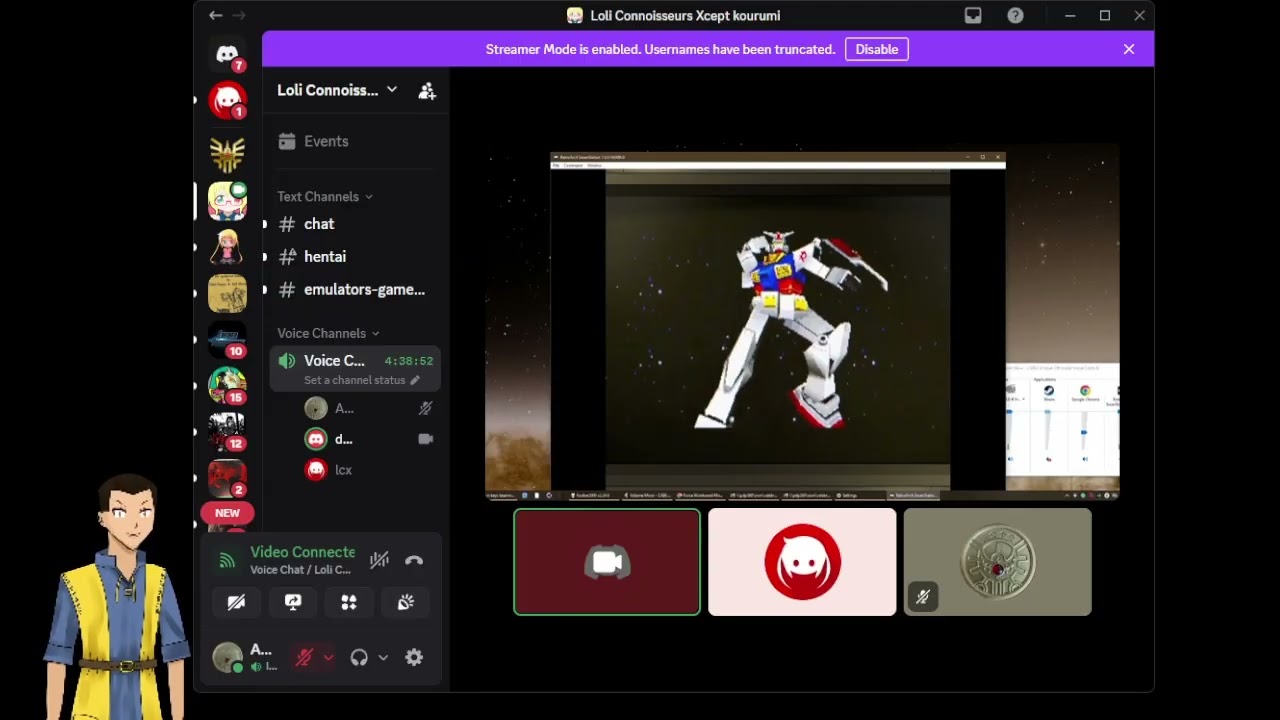Click the calendar icon next to Events
Viewport: 1280px width, 720px height.
pos(287,141)
